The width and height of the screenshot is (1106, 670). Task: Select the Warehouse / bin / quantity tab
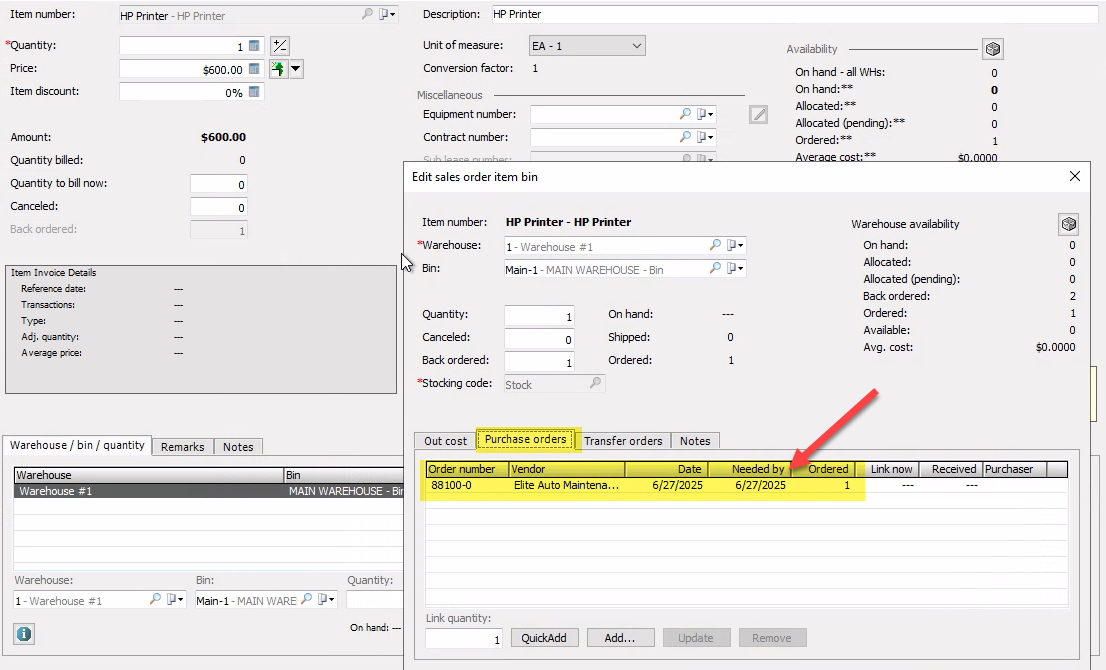point(77,445)
